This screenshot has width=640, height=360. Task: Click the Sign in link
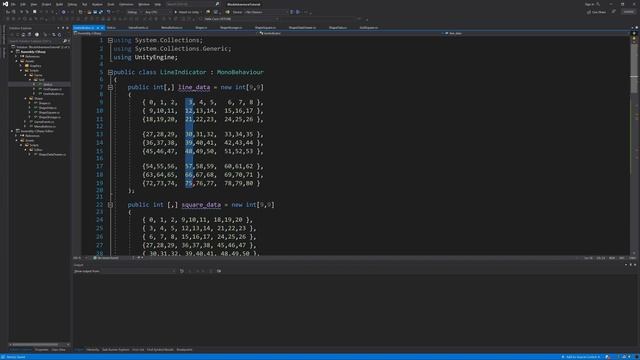pyautogui.click(x=589, y=4)
